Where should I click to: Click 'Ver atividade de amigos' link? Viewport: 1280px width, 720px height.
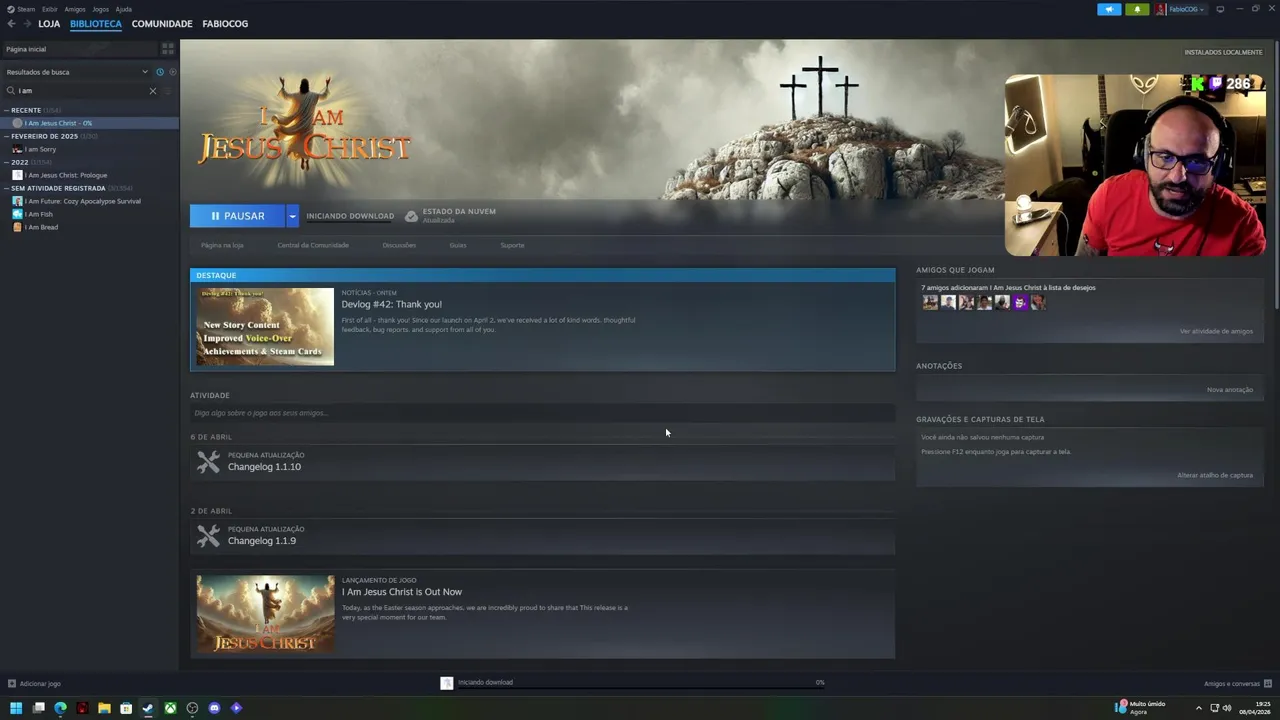pos(1216,331)
